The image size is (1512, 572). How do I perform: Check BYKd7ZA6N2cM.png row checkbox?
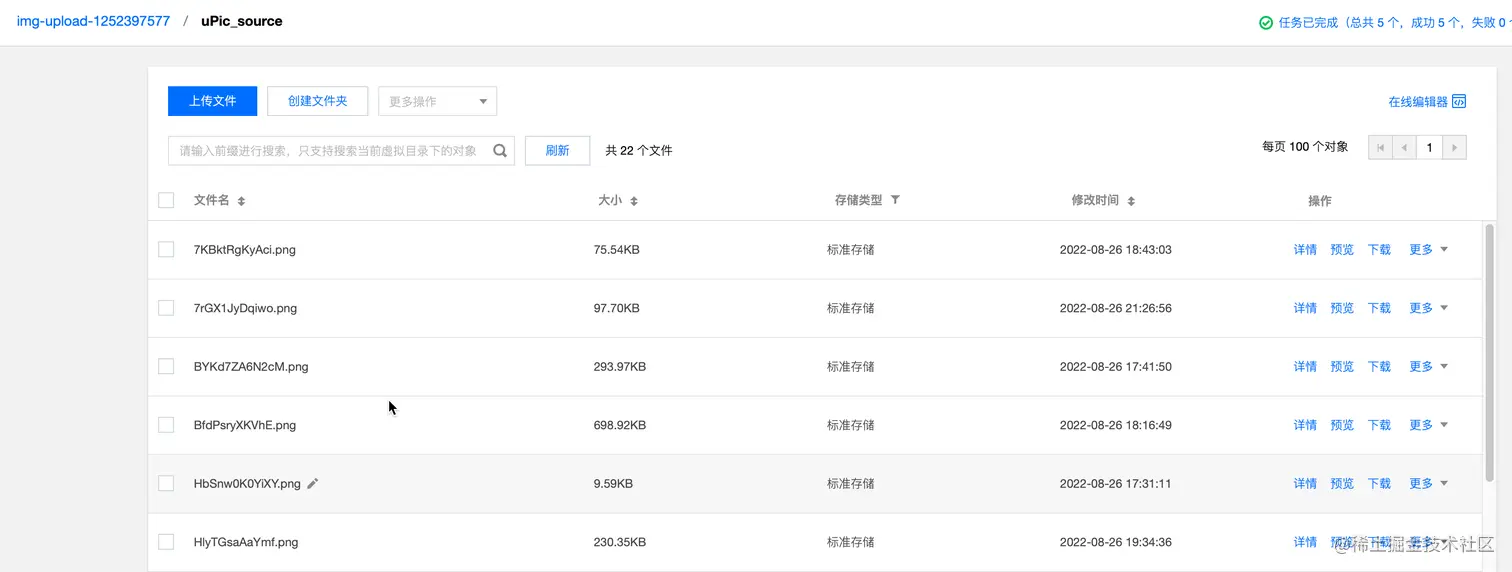coord(166,366)
